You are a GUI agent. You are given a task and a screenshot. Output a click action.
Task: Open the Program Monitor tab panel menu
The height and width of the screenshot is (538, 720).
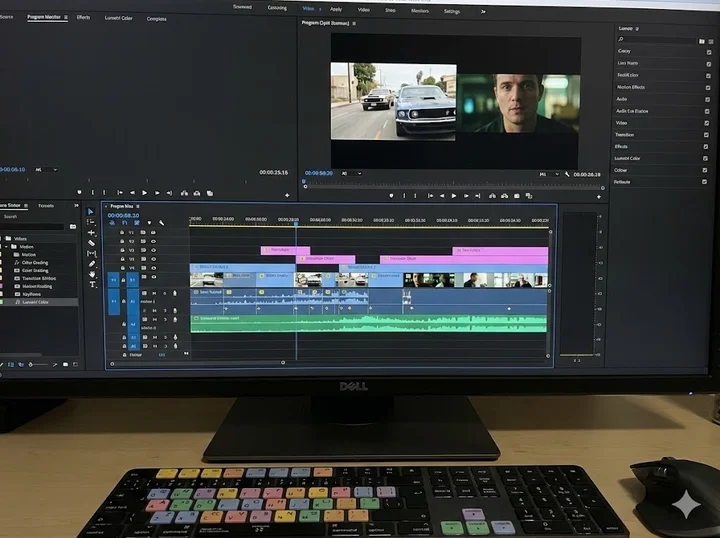point(66,17)
